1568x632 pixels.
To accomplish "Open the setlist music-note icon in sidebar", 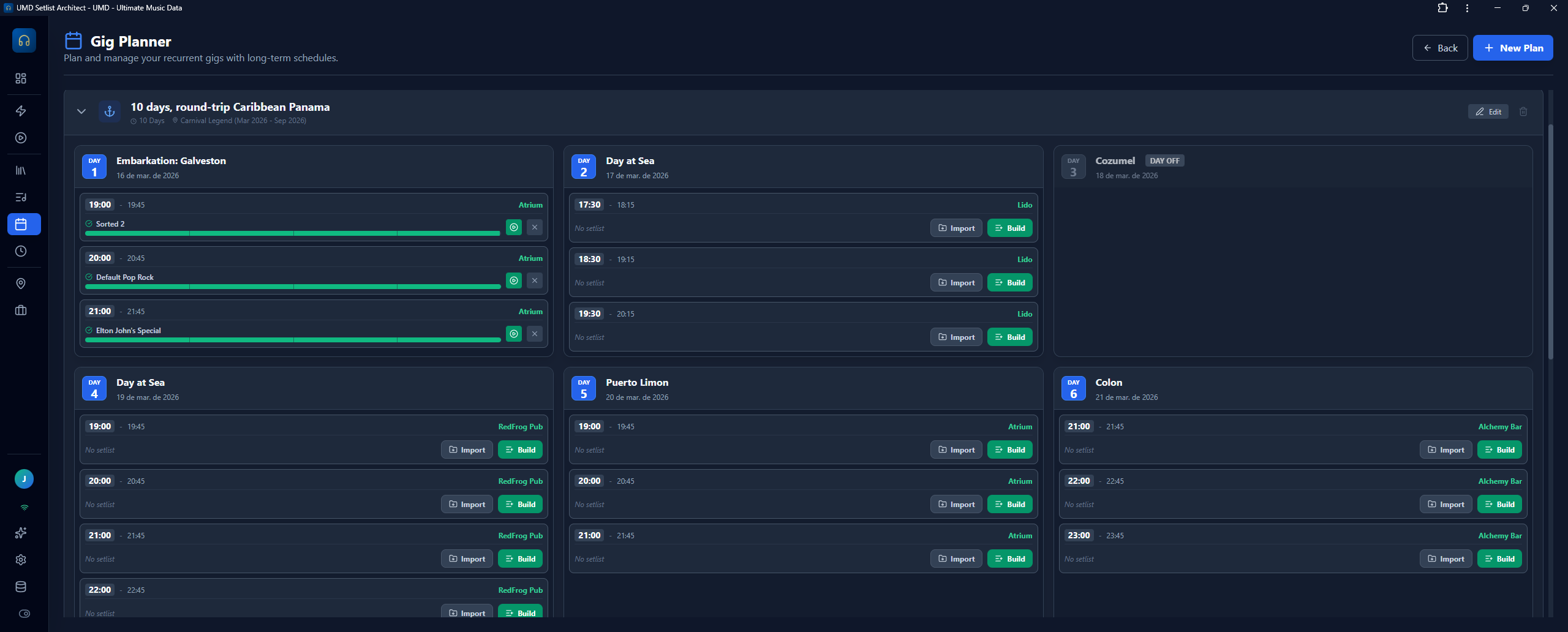I will point(21,197).
